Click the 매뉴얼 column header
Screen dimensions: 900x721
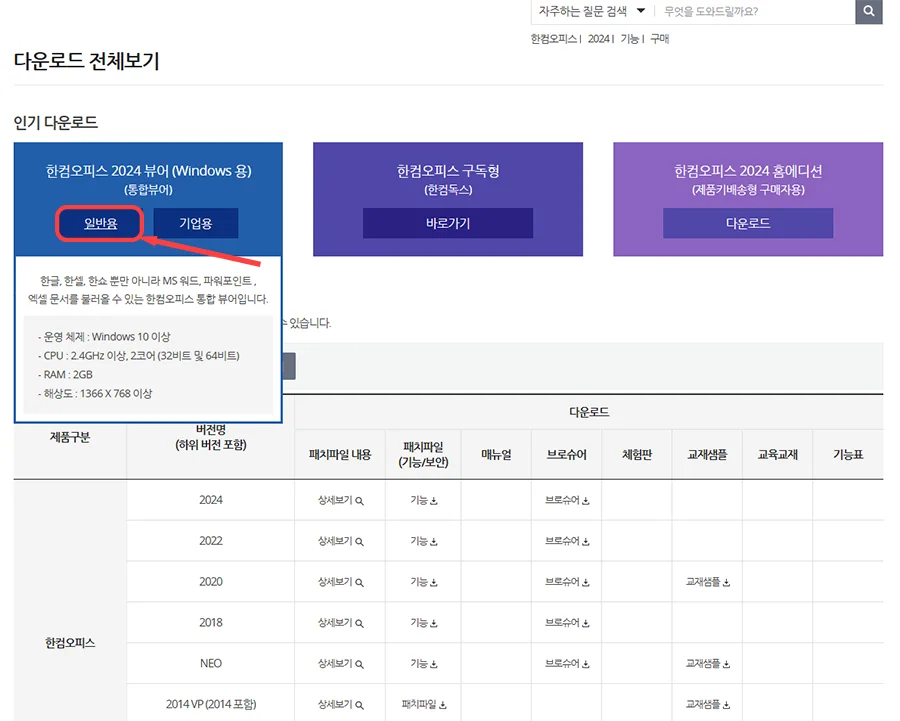point(496,454)
